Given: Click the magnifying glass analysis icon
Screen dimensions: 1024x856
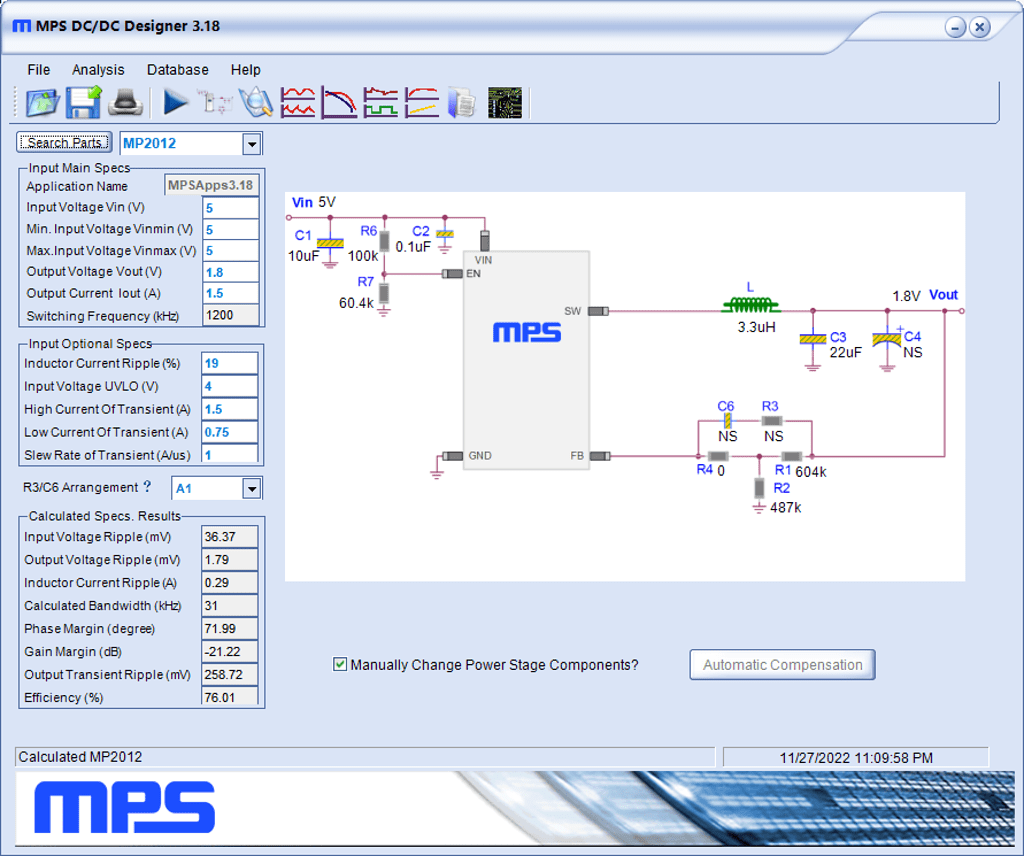Looking at the screenshot, I should coord(256,102).
